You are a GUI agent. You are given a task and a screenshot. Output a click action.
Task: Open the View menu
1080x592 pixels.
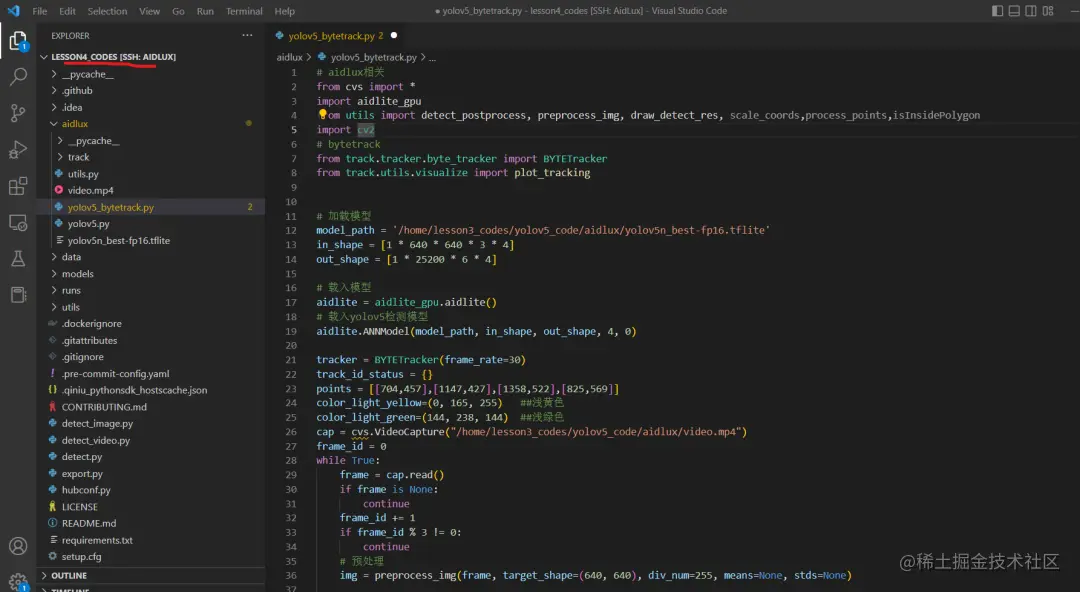tap(149, 11)
